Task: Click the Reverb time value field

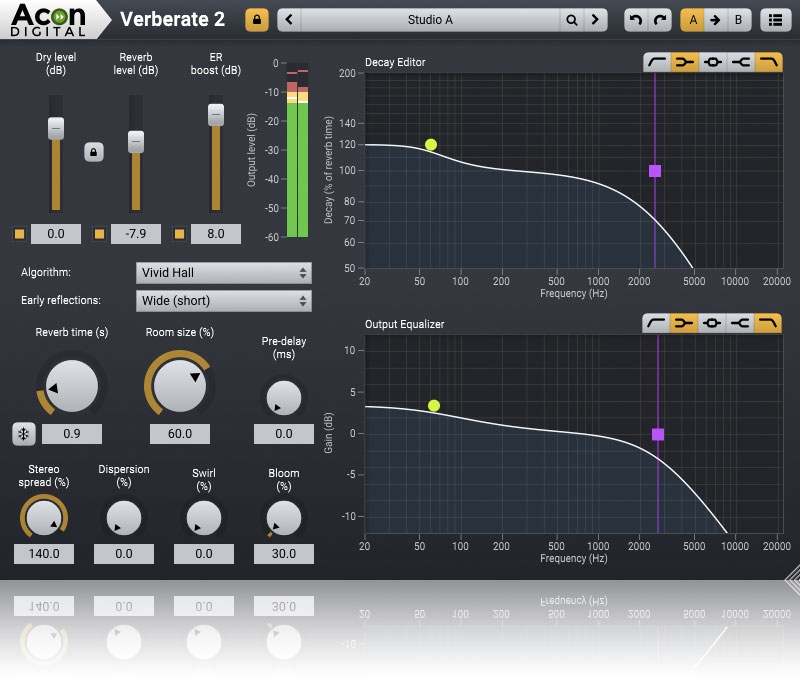Action: [72, 434]
